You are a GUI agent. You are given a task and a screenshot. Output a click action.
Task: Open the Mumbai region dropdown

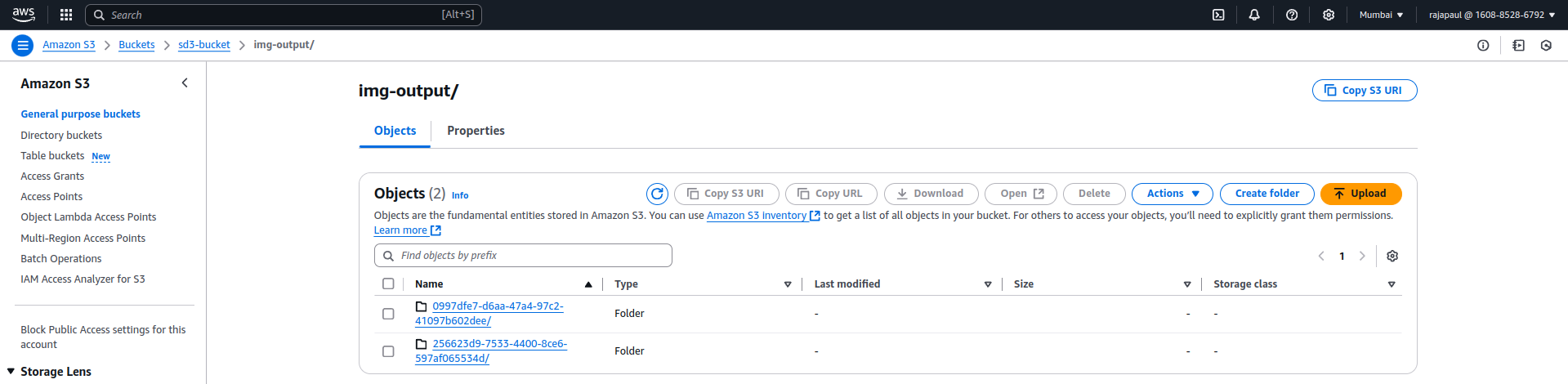point(1381,15)
